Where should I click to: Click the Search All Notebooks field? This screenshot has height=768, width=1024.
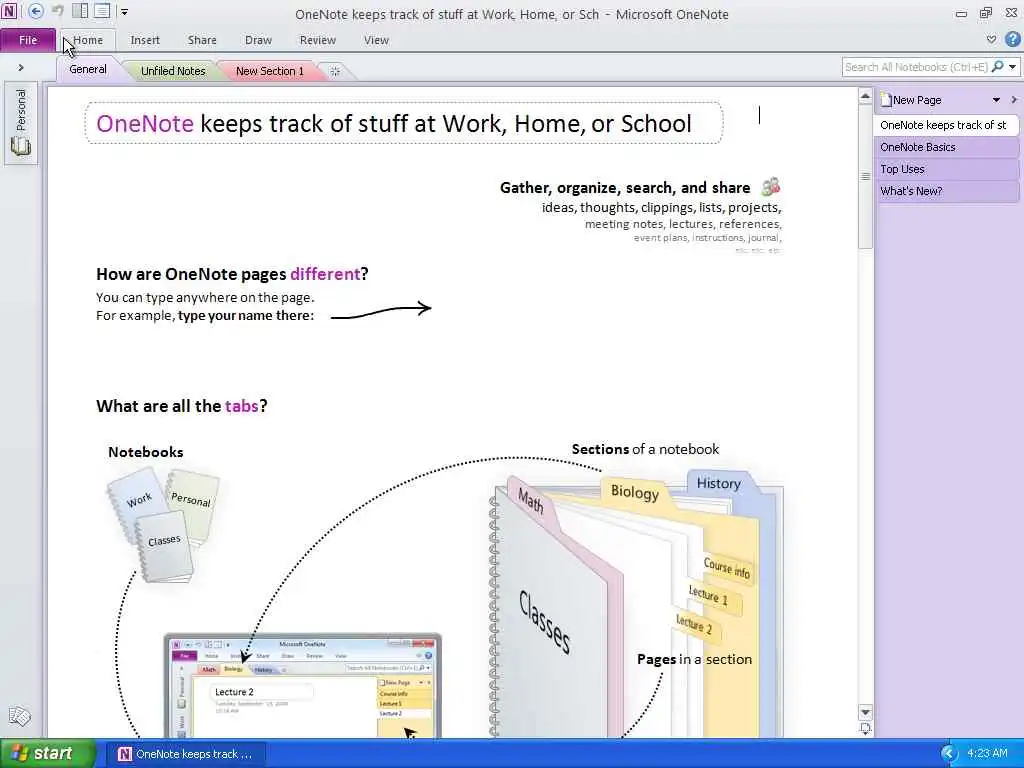click(x=916, y=67)
